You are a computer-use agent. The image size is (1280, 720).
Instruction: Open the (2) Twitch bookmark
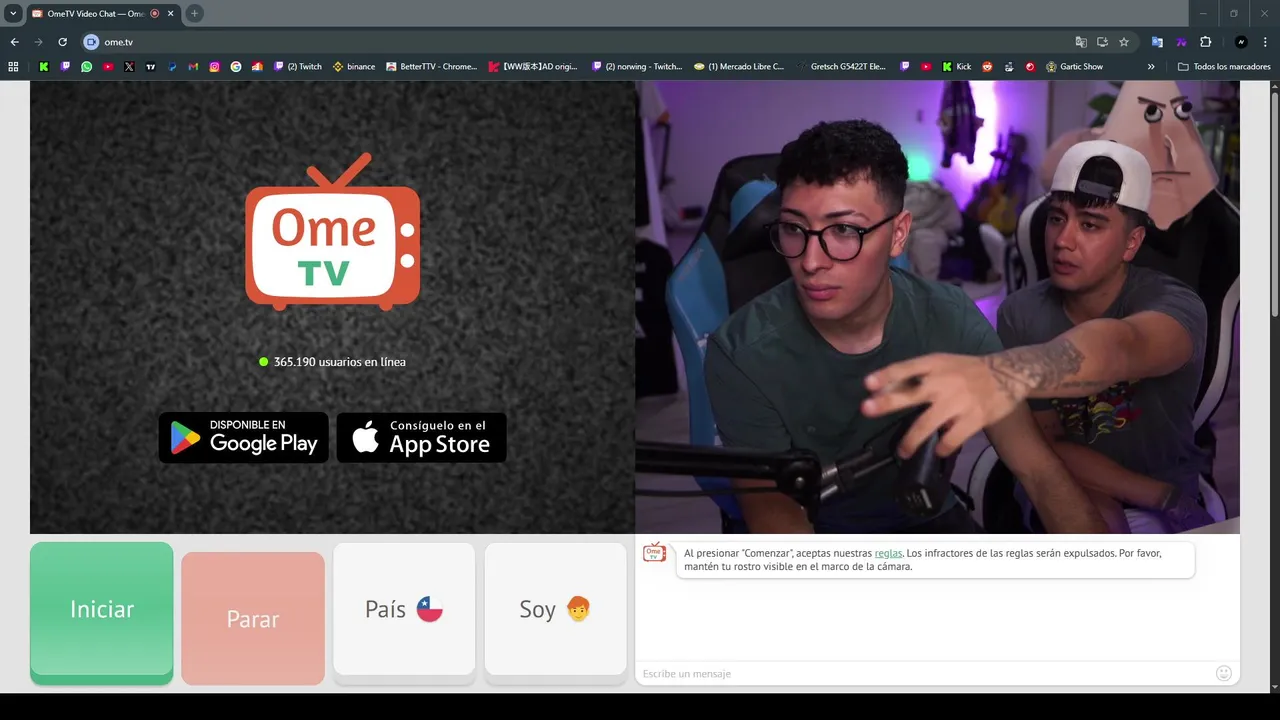tap(298, 66)
